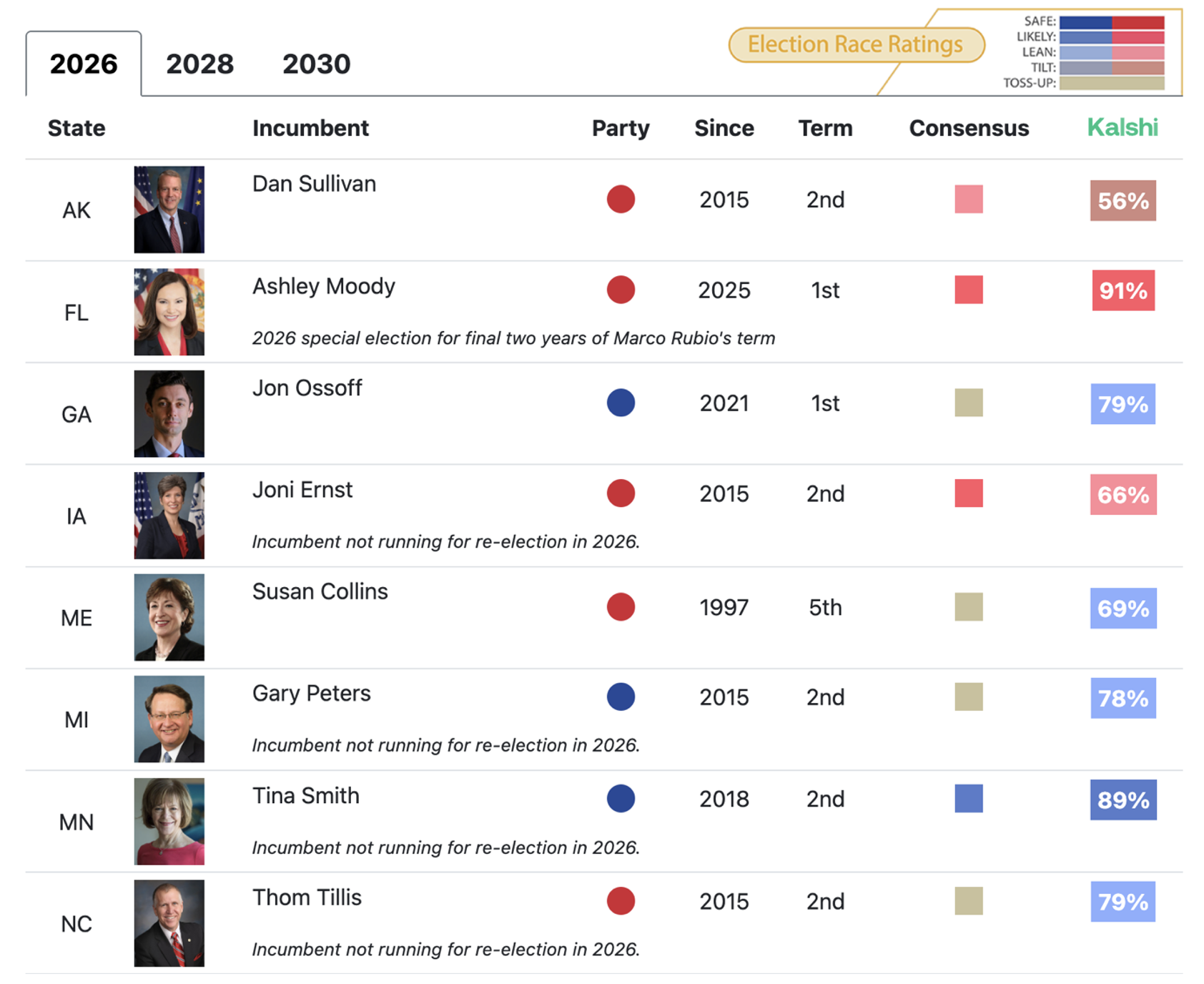Switch to the 2028 tab

pyautogui.click(x=199, y=64)
